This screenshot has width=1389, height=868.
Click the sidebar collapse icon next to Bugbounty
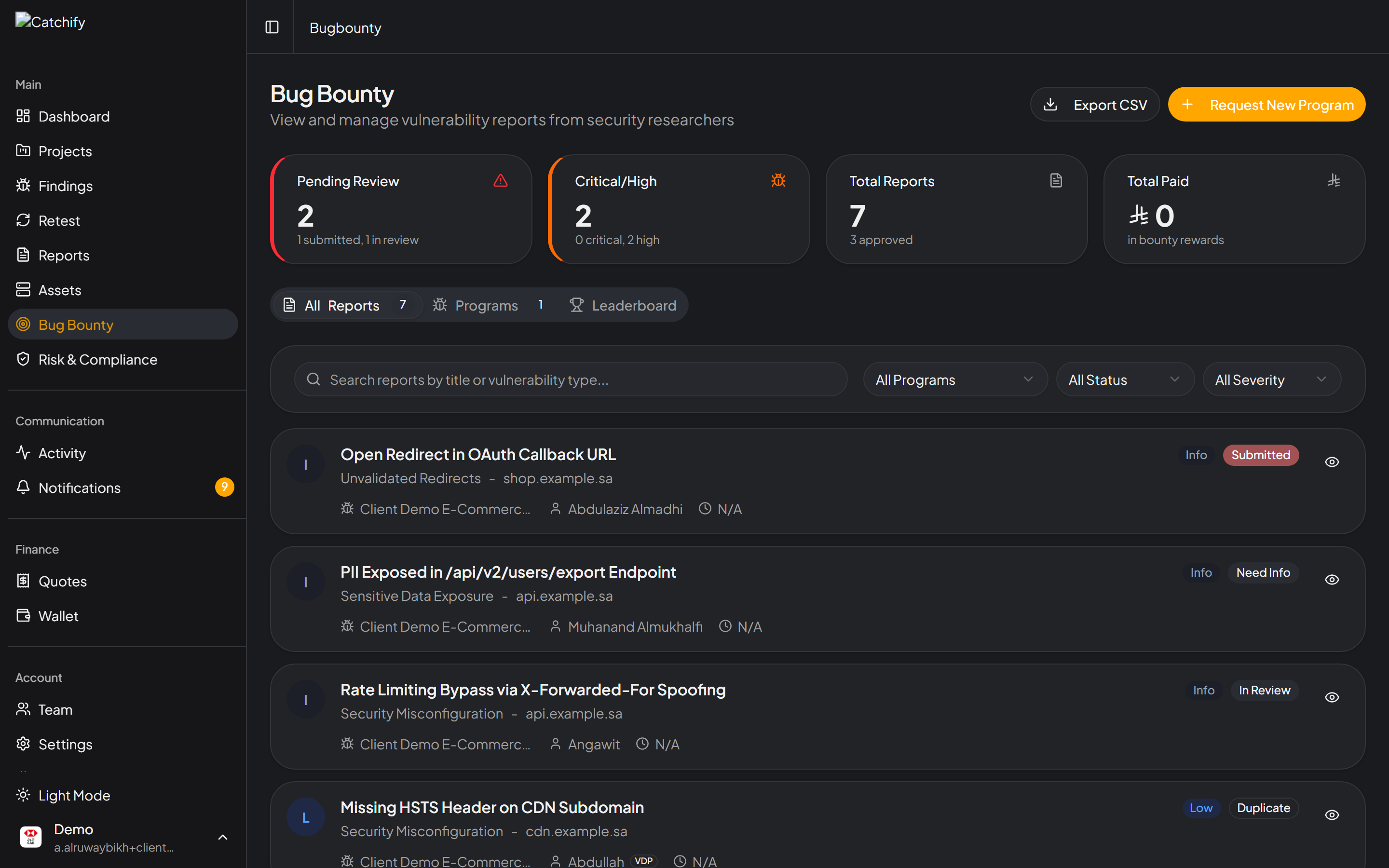[x=271, y=27]
